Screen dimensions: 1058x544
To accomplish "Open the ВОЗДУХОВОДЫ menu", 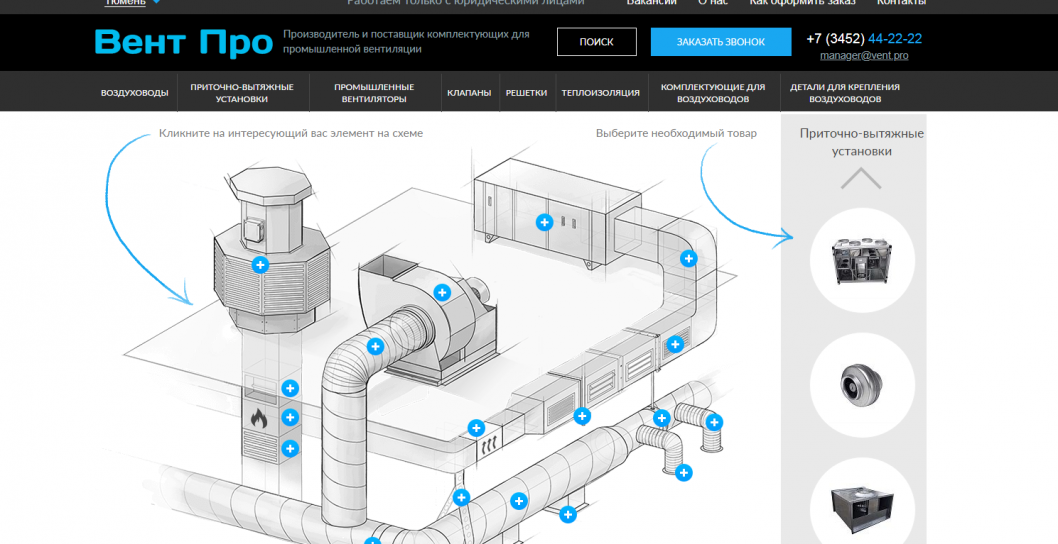I will point(134,92).
